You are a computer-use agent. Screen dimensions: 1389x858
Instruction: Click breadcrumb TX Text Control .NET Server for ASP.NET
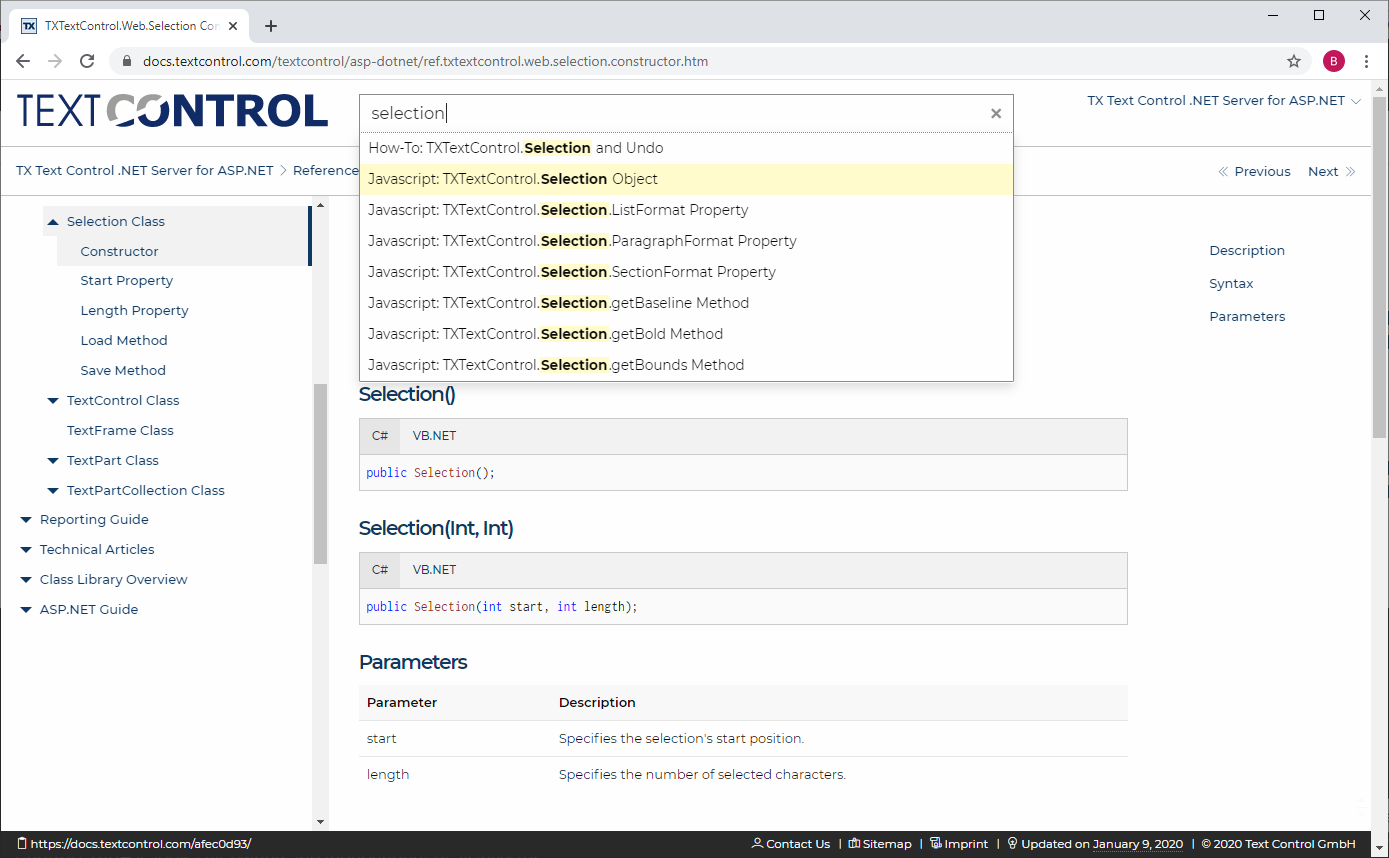[145, 170]
